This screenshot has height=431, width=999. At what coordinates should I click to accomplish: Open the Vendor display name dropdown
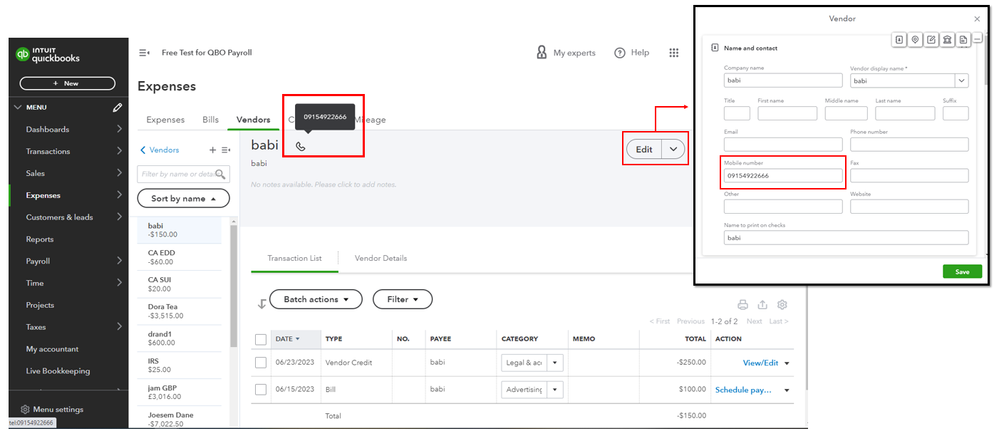961,81
